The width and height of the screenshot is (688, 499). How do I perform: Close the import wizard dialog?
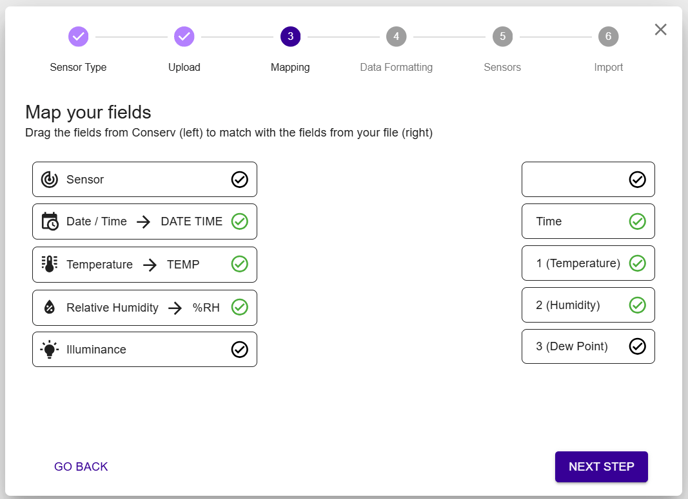pos(660,30)
